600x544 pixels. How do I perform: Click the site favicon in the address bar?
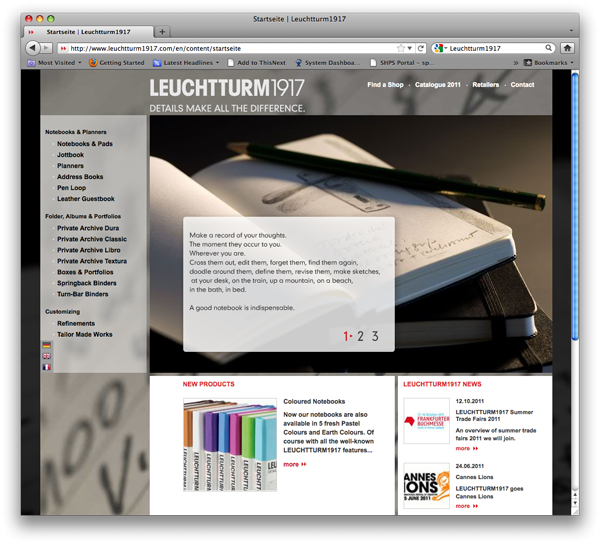tap(64, 48)
